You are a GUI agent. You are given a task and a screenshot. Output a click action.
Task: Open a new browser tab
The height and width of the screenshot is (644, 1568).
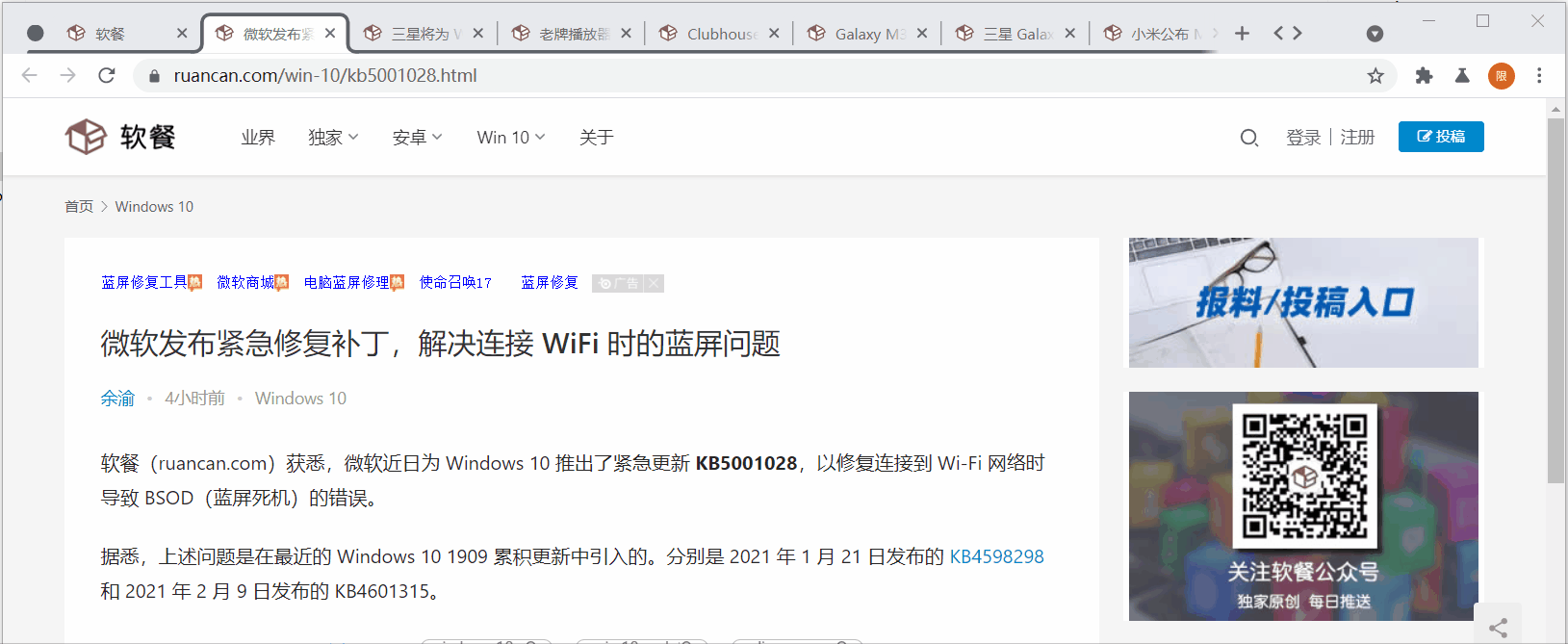coord(1243,34)
